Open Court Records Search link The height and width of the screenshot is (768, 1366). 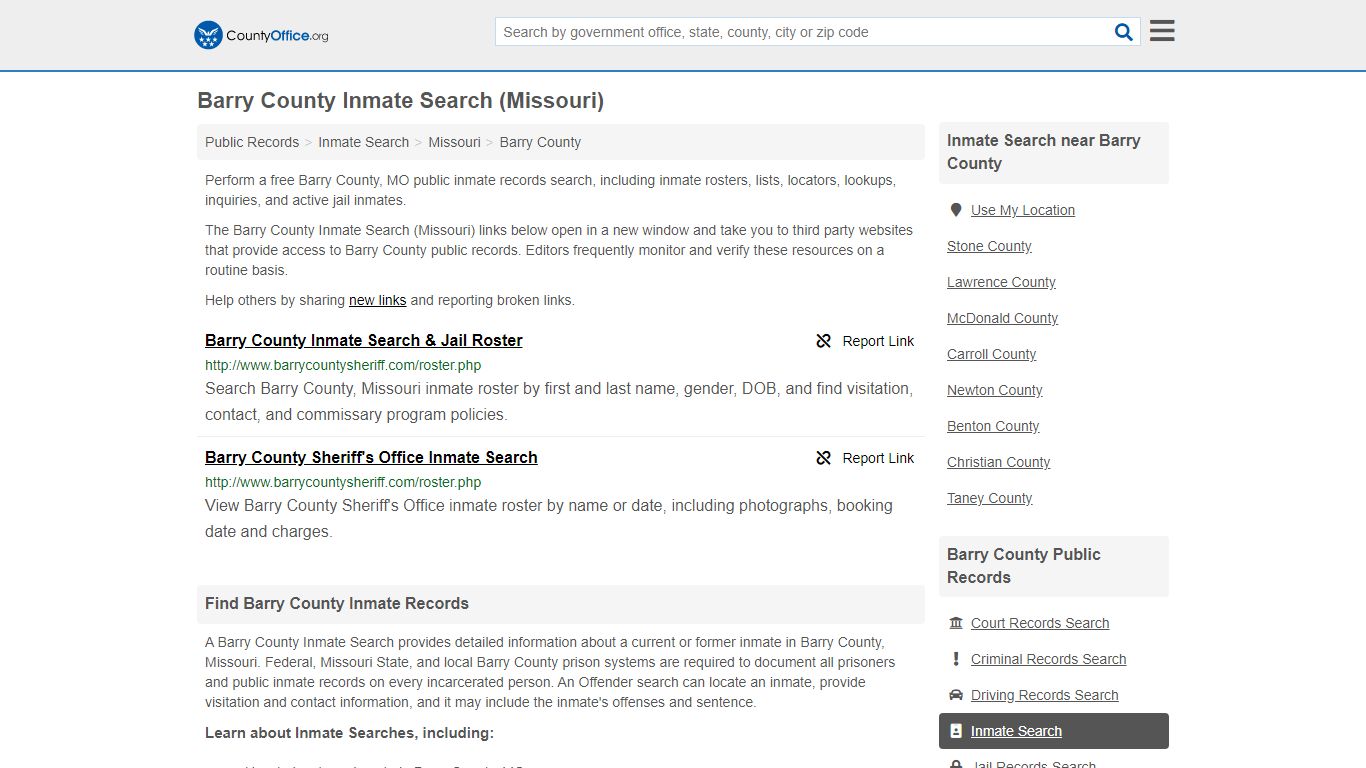1040,623
